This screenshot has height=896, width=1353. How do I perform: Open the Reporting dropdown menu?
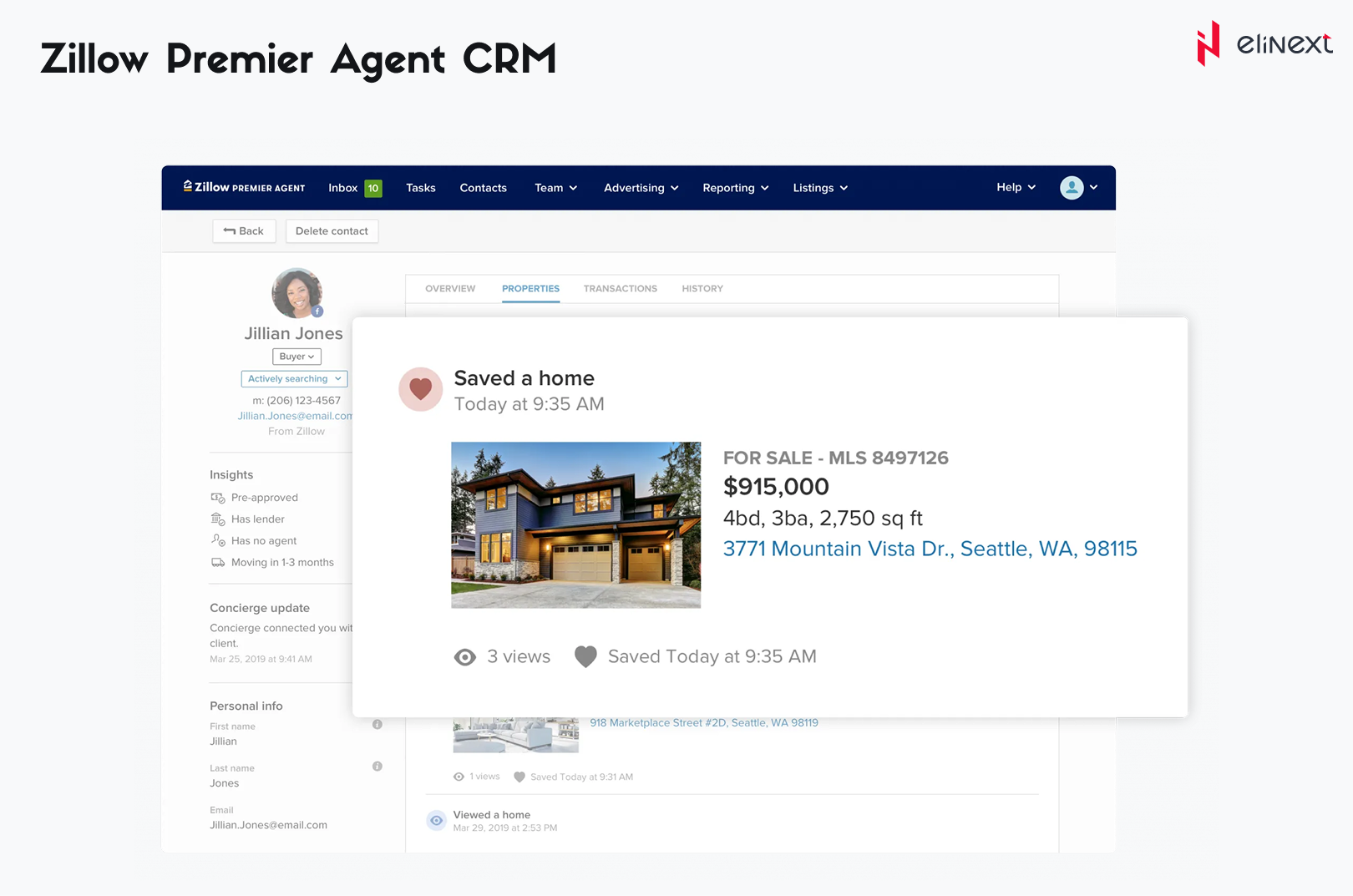tap(735, 188)
